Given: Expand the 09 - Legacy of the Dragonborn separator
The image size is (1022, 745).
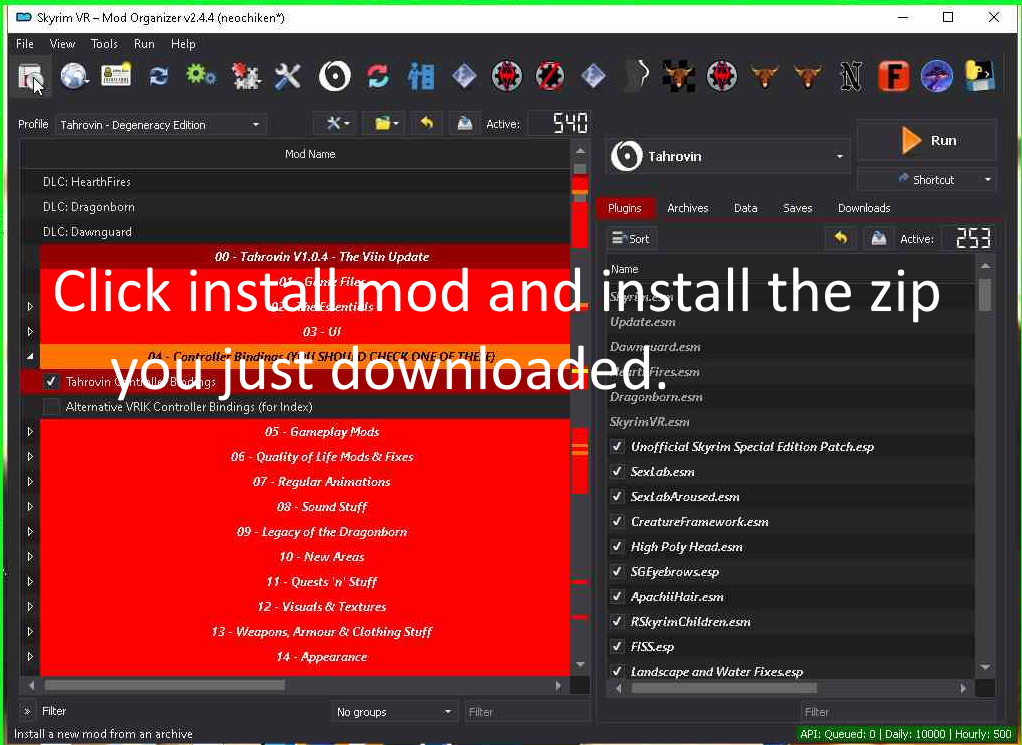Looking at the screenshot, I should (x=30, y=531).
